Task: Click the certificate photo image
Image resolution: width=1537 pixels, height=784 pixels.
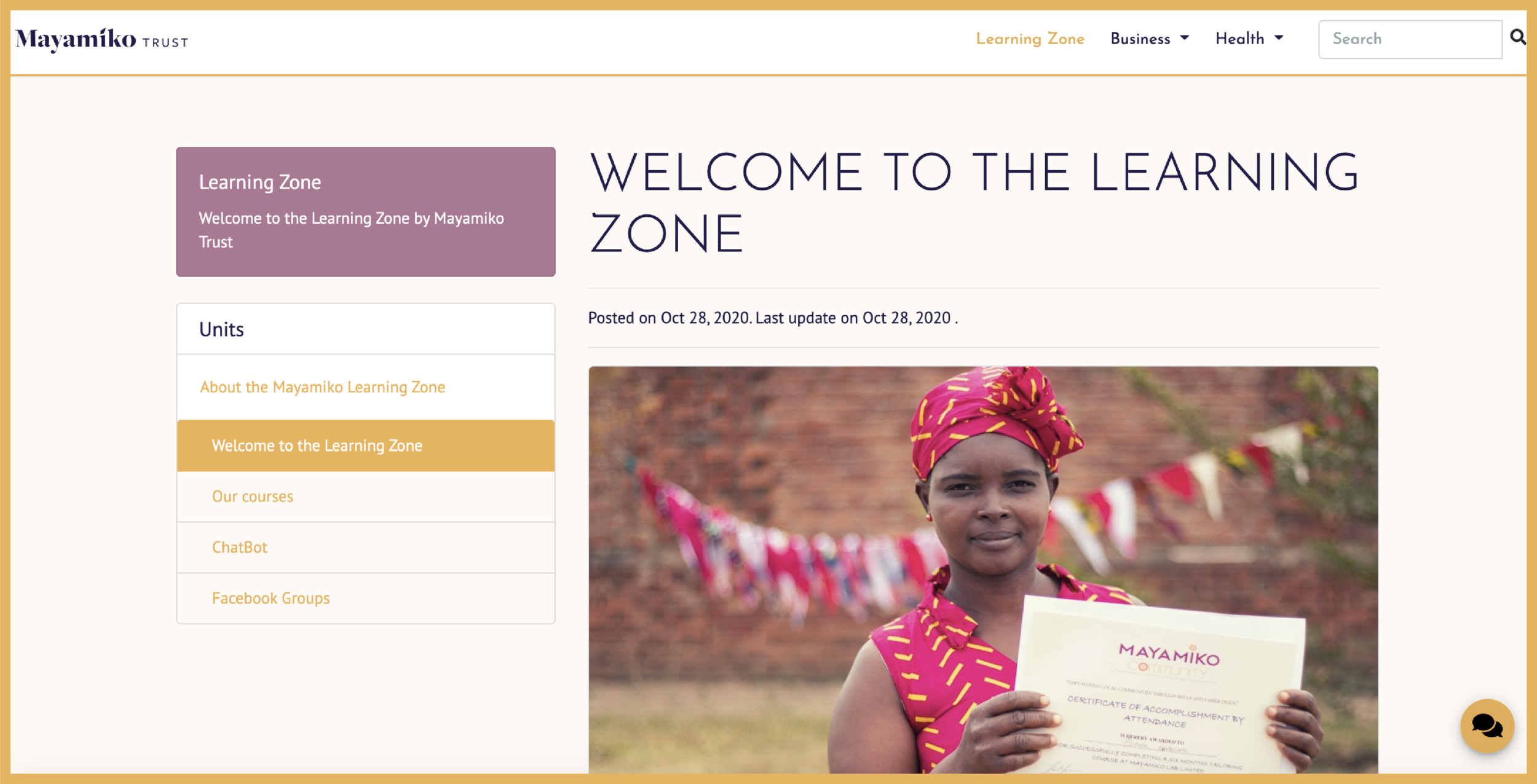Action: point(983,570)
